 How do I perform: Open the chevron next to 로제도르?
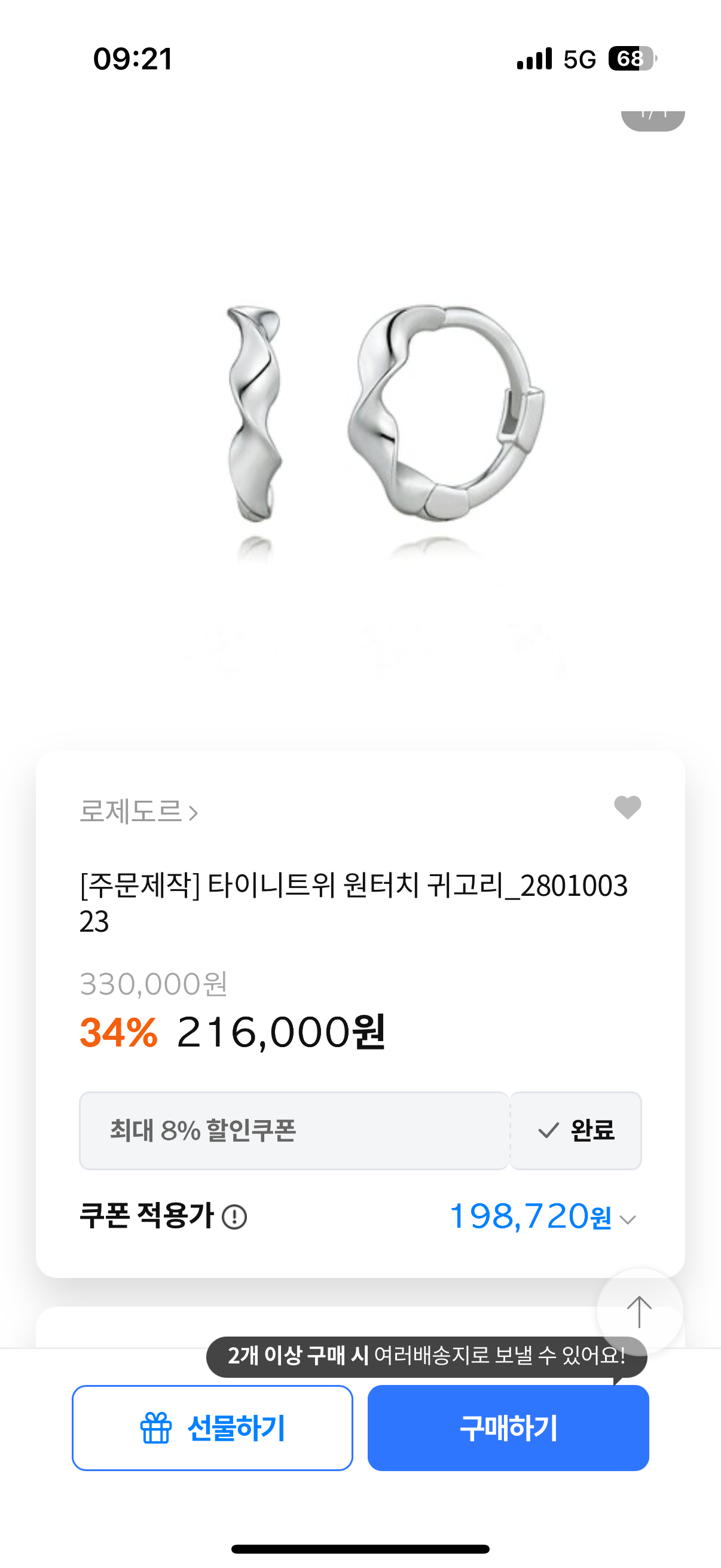[194, 813]
